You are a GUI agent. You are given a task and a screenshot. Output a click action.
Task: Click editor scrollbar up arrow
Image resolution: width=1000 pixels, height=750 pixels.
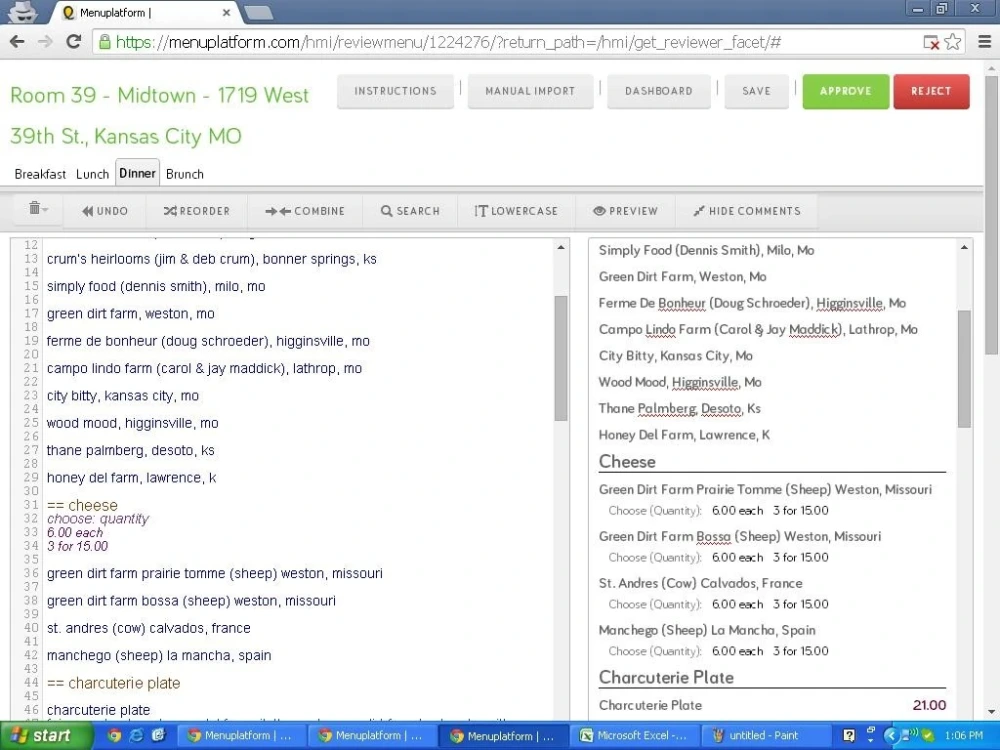tap(561, 247)
